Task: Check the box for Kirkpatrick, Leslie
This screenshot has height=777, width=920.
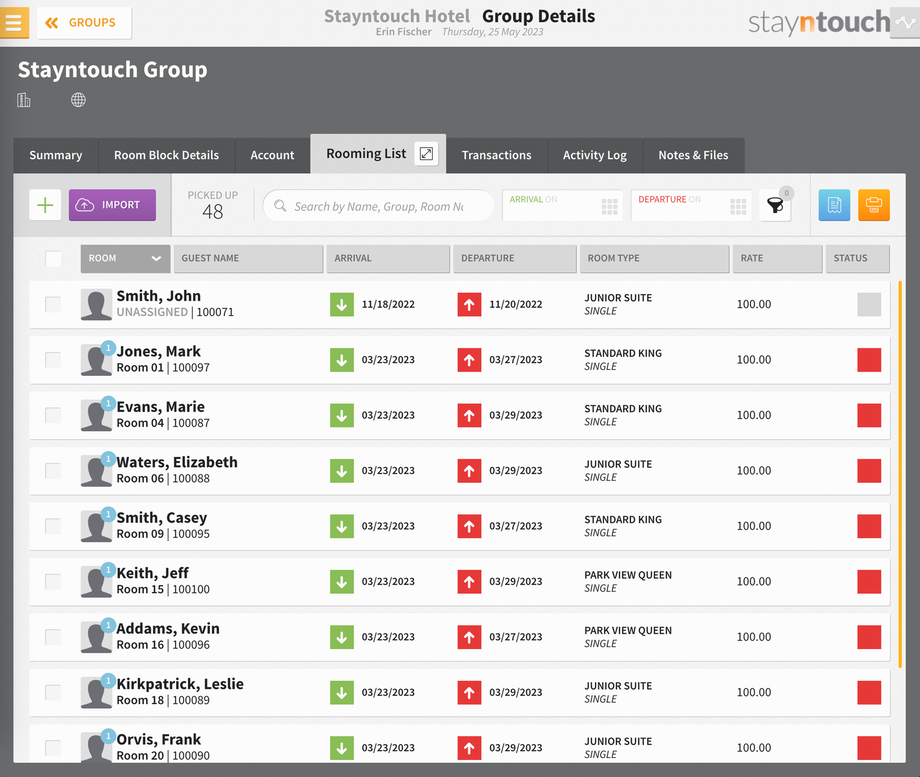Action: pyautogui.click(x=53, y=692)
